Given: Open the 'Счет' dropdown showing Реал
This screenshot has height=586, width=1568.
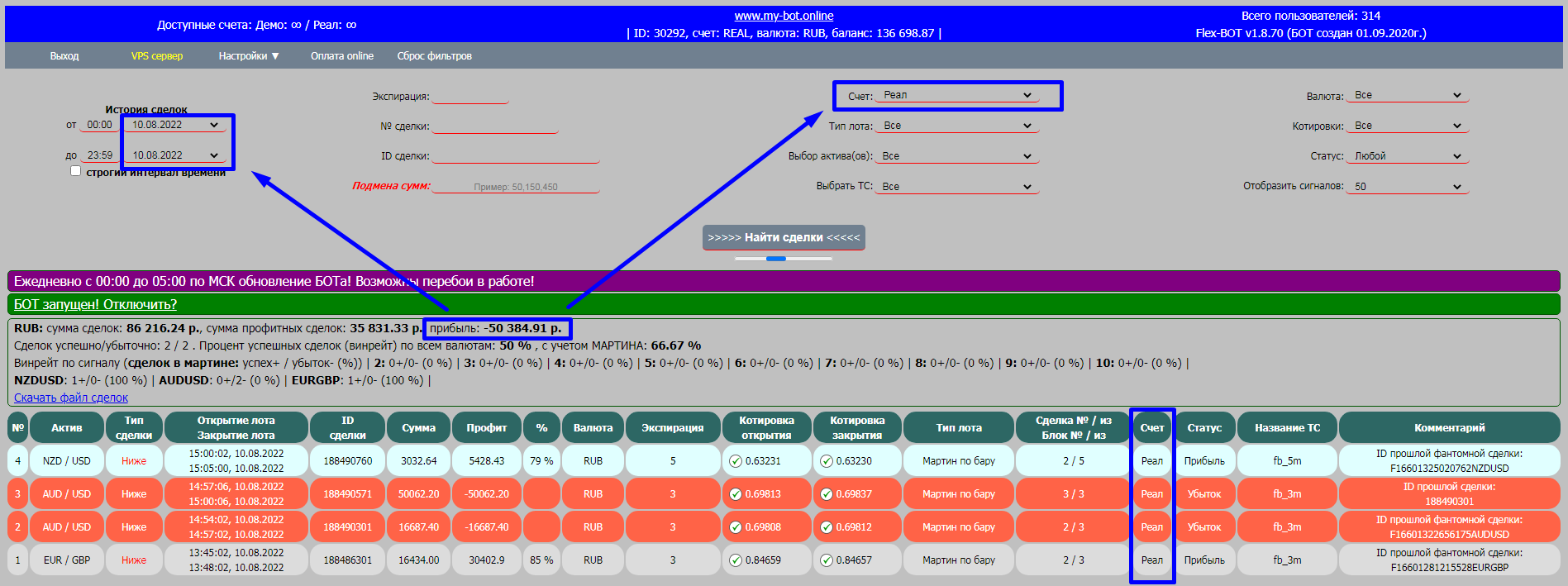Looking at the screenshot, I should coord(957,95).
